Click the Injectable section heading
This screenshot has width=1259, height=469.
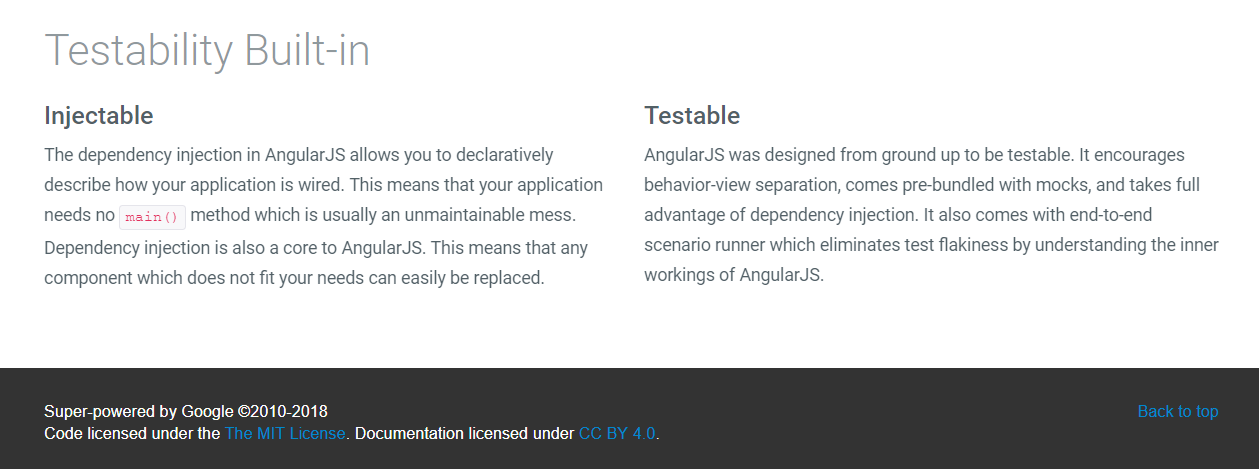point(99,116)
